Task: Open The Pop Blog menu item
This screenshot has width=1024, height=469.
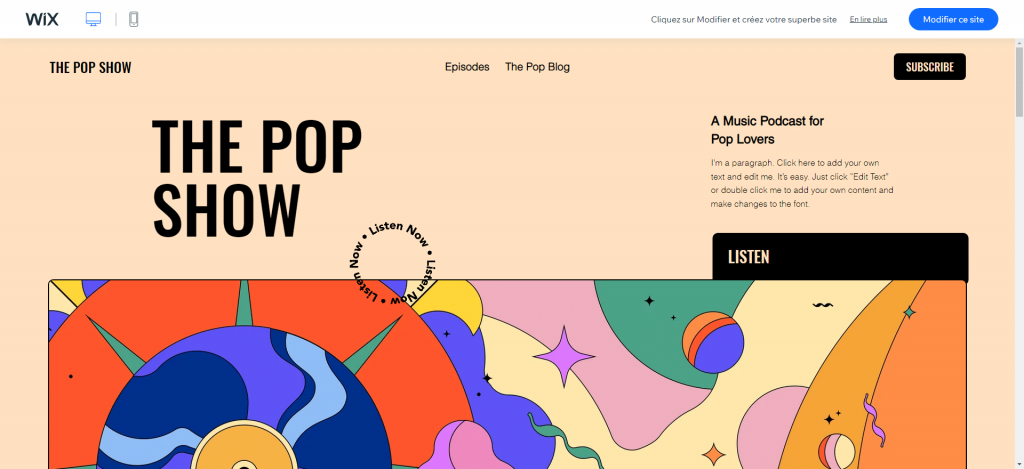Action: tap(537, 67)
